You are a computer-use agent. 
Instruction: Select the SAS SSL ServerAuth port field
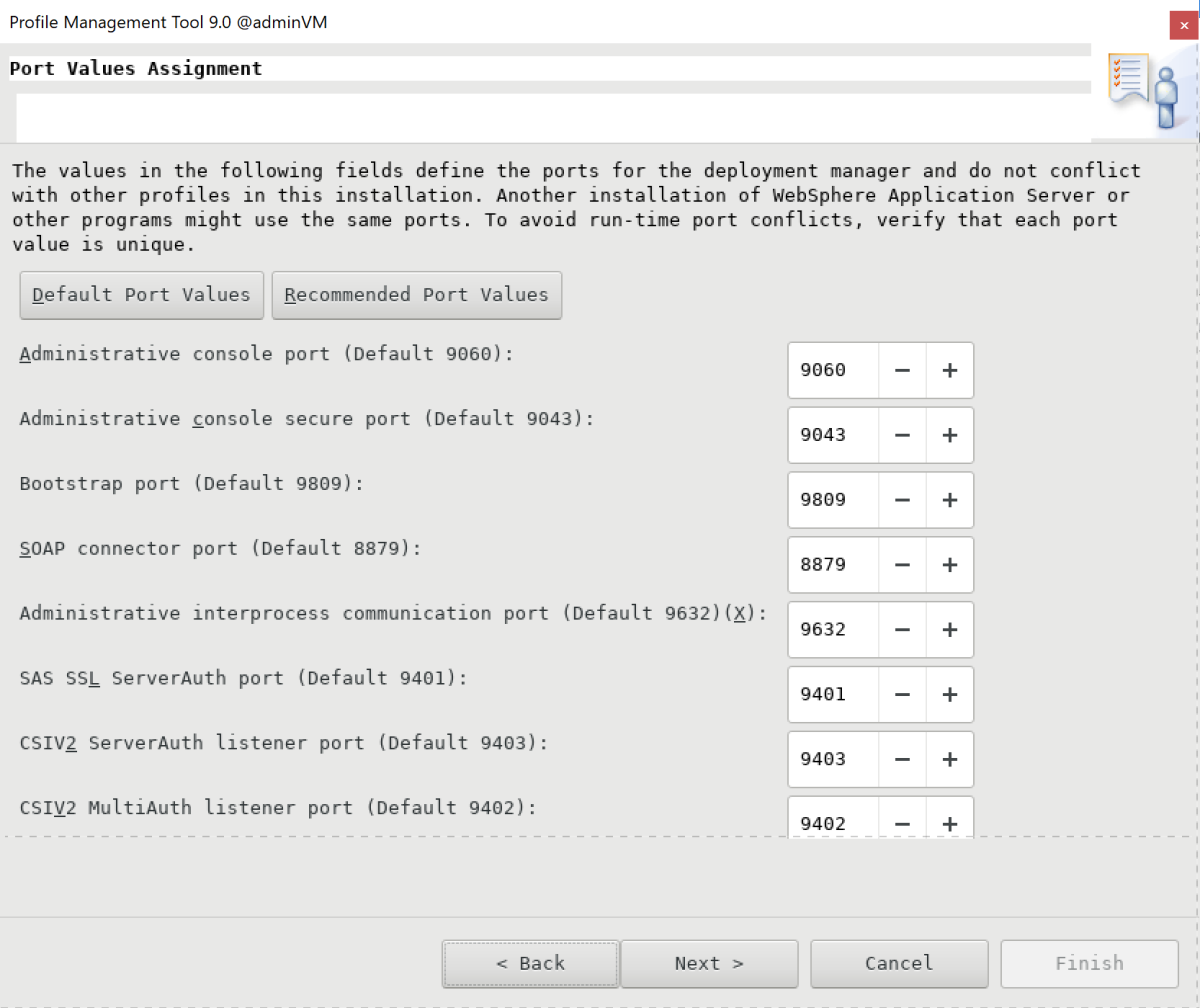point(833,694)
